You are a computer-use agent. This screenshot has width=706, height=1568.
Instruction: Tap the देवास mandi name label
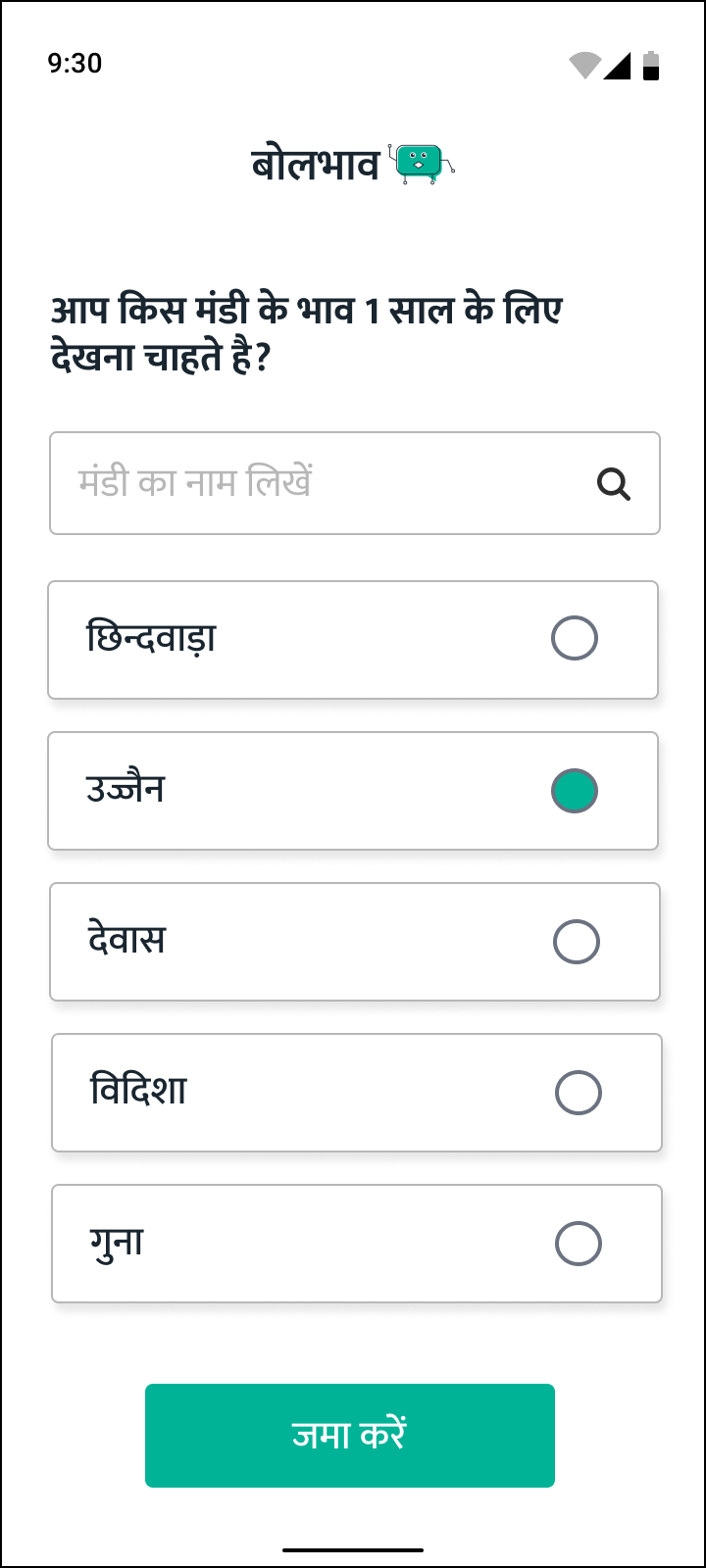coord(127,940)
